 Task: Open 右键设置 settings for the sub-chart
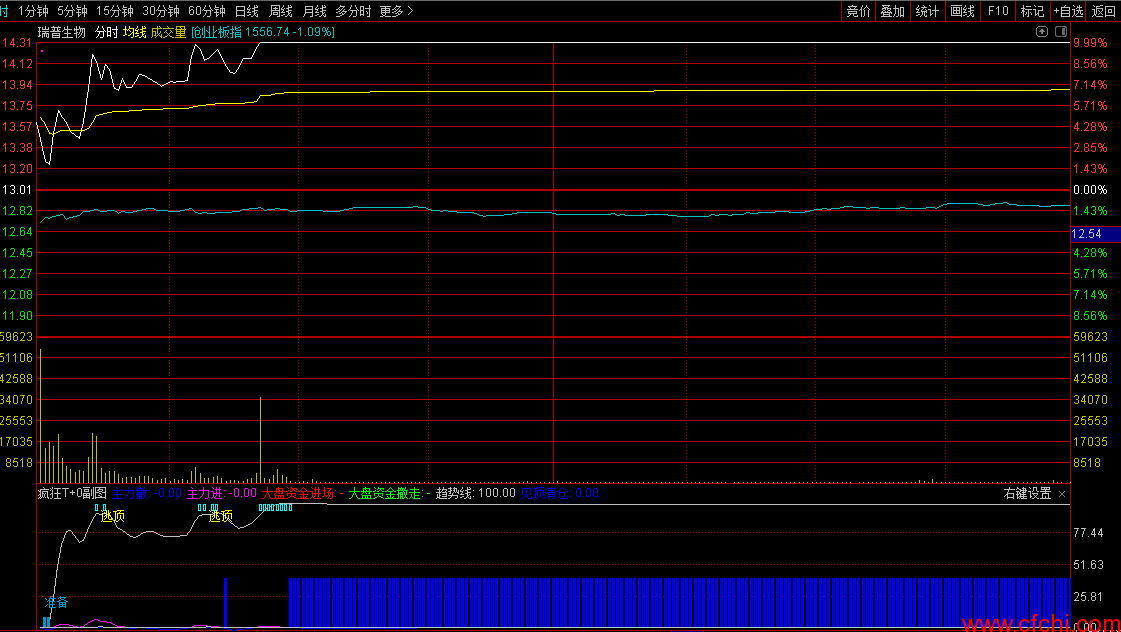(1027, 494)
